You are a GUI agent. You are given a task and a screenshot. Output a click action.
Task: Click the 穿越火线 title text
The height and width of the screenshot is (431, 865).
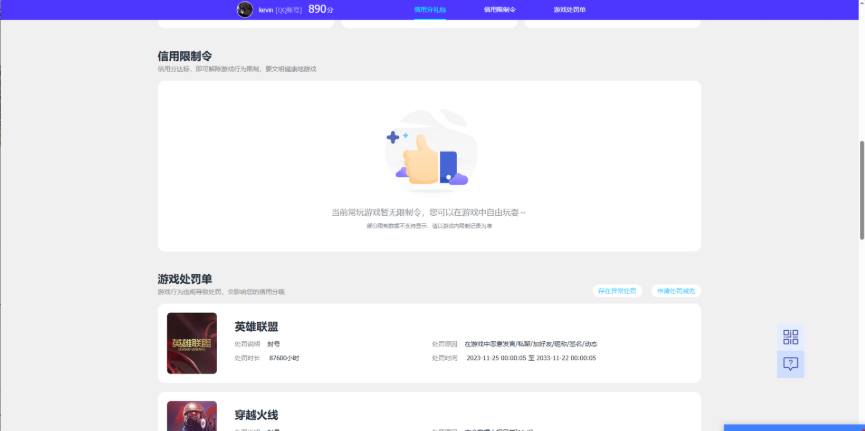click(x=257, y=415)
